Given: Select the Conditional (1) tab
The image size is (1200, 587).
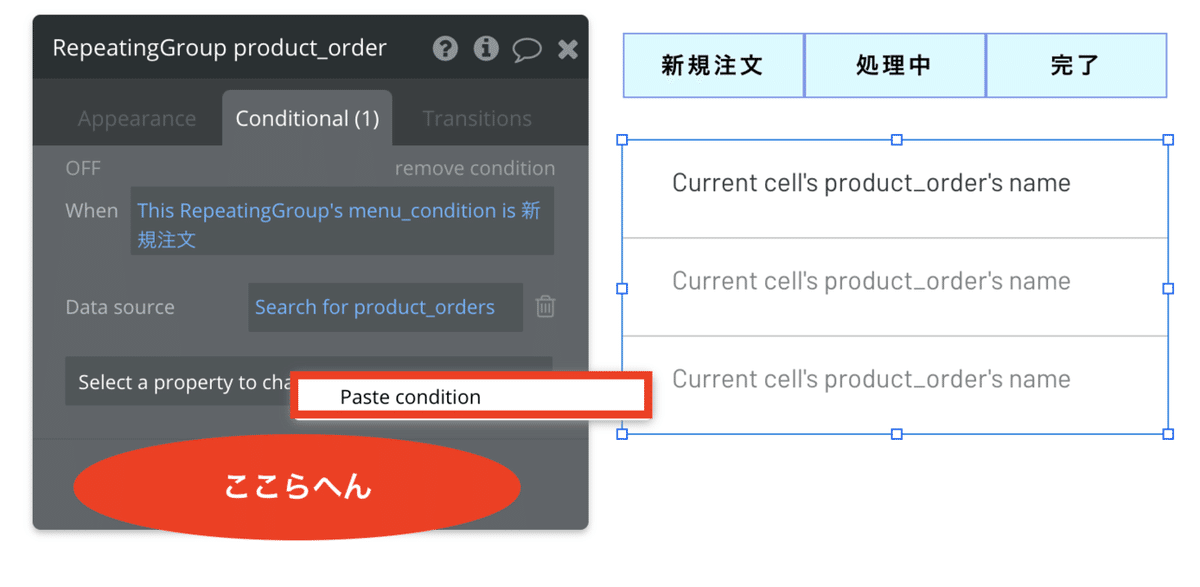Looking at the screenshot, I should coord(307,118).
